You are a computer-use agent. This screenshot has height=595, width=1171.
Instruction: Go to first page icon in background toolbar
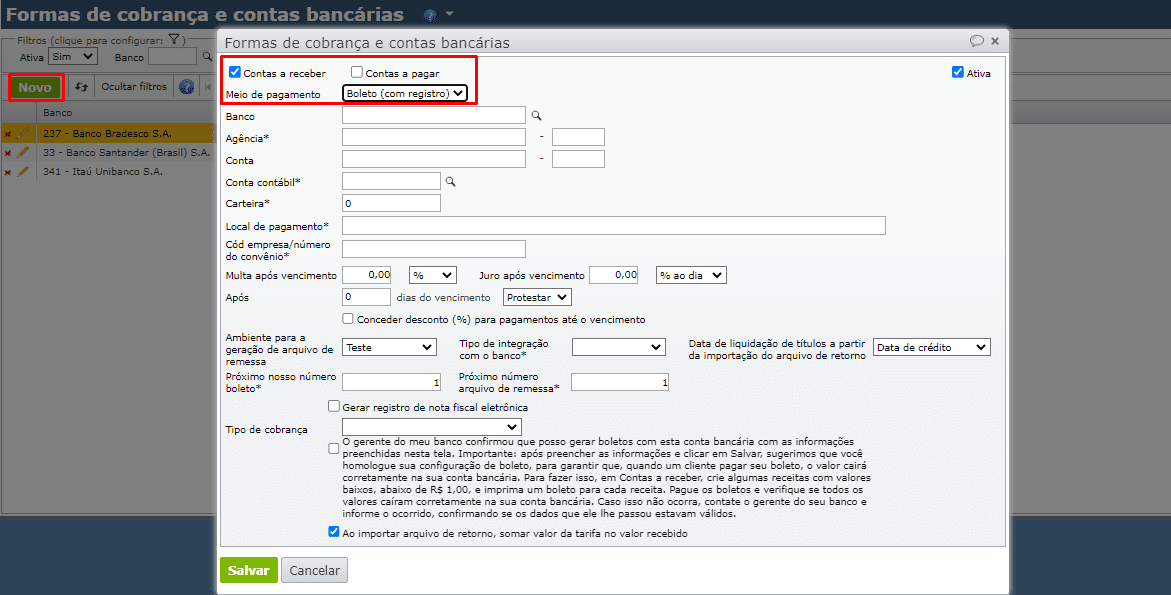208,87
